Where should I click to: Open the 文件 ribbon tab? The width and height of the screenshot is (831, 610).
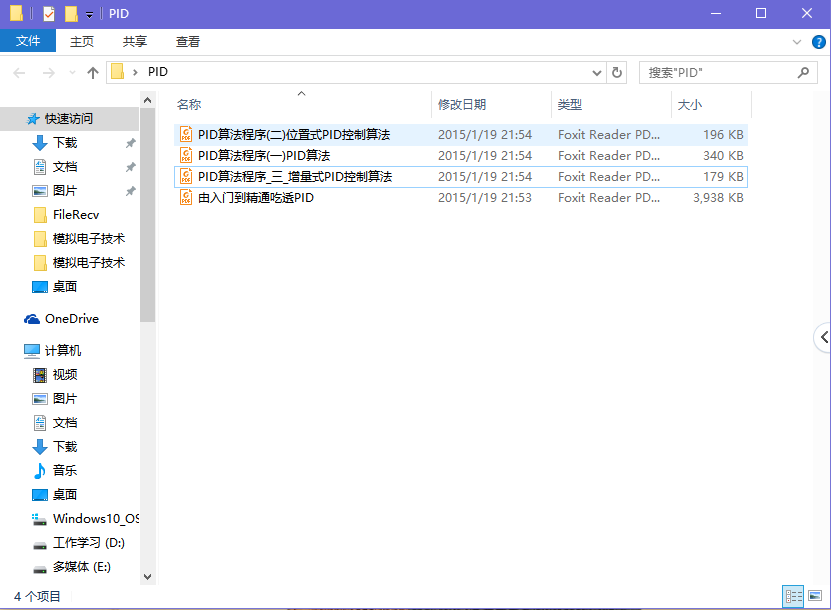(28, 41)
